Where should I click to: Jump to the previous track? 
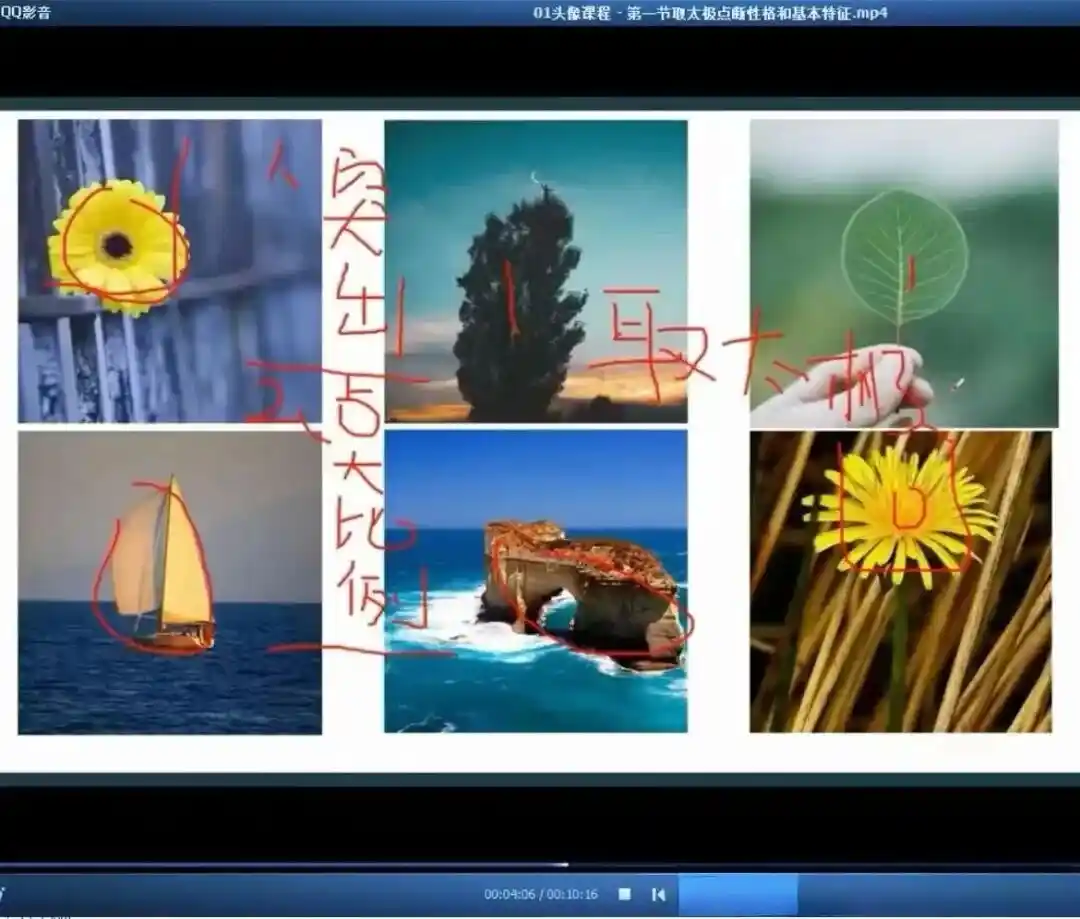click(658, 894)
